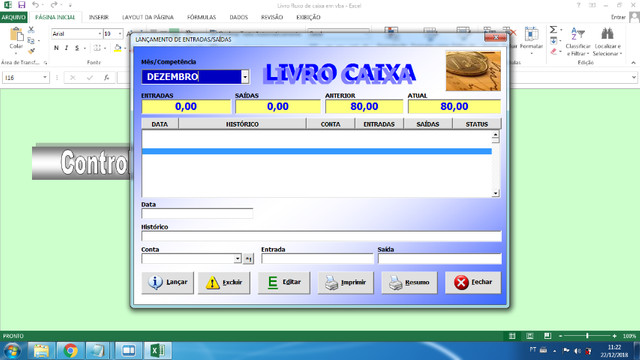This screenshot has height=360, width=640.
Task: Click the list scrollbar up arrow
Action: click(x=496, y=135)
